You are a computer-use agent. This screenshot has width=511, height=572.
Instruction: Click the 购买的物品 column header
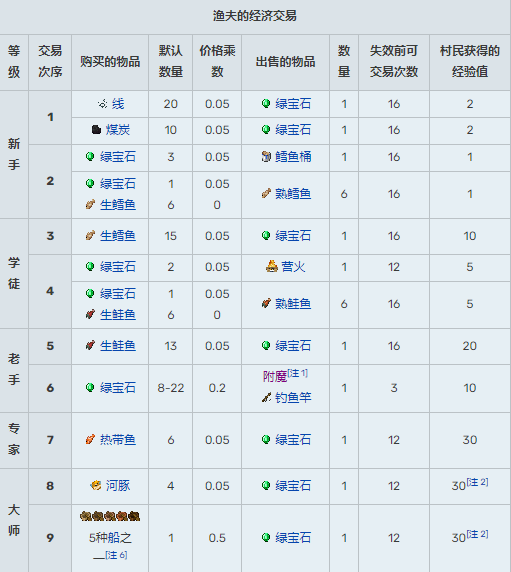[x=110, y=62]
